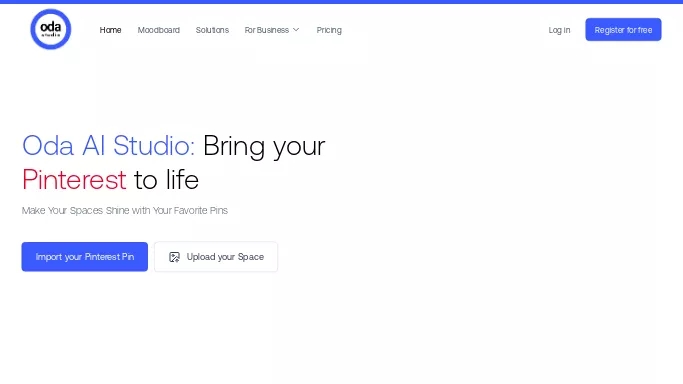Click the Log in link

(x=559, y=30)
